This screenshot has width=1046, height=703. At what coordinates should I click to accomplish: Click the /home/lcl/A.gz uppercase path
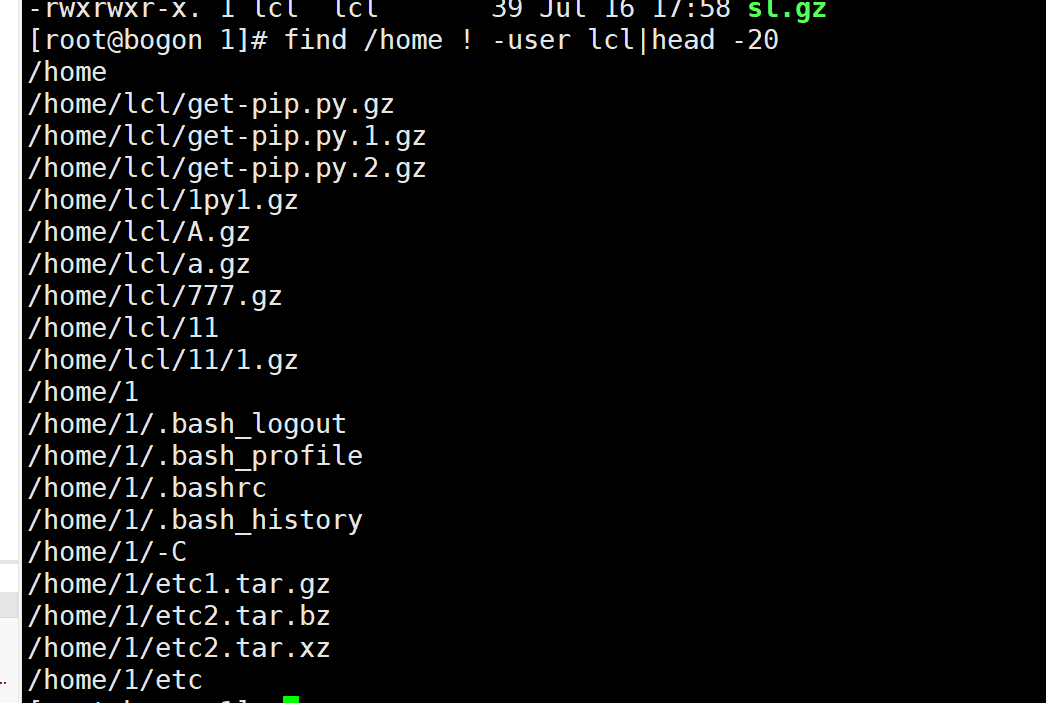point(139,233)
